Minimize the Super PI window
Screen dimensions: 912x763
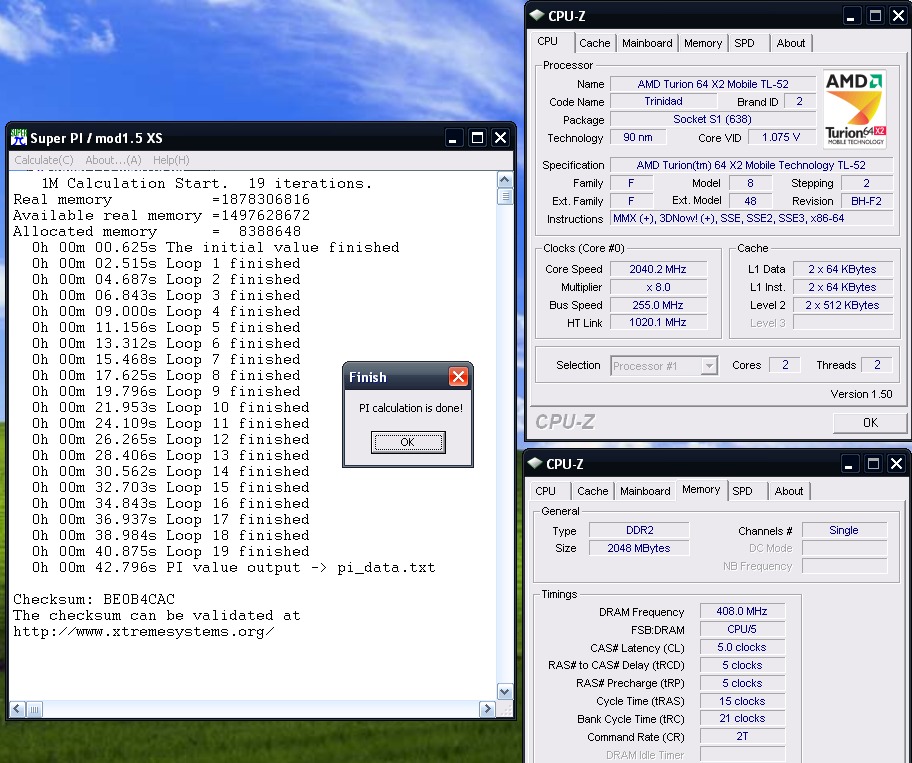click(x=454, y=138)
